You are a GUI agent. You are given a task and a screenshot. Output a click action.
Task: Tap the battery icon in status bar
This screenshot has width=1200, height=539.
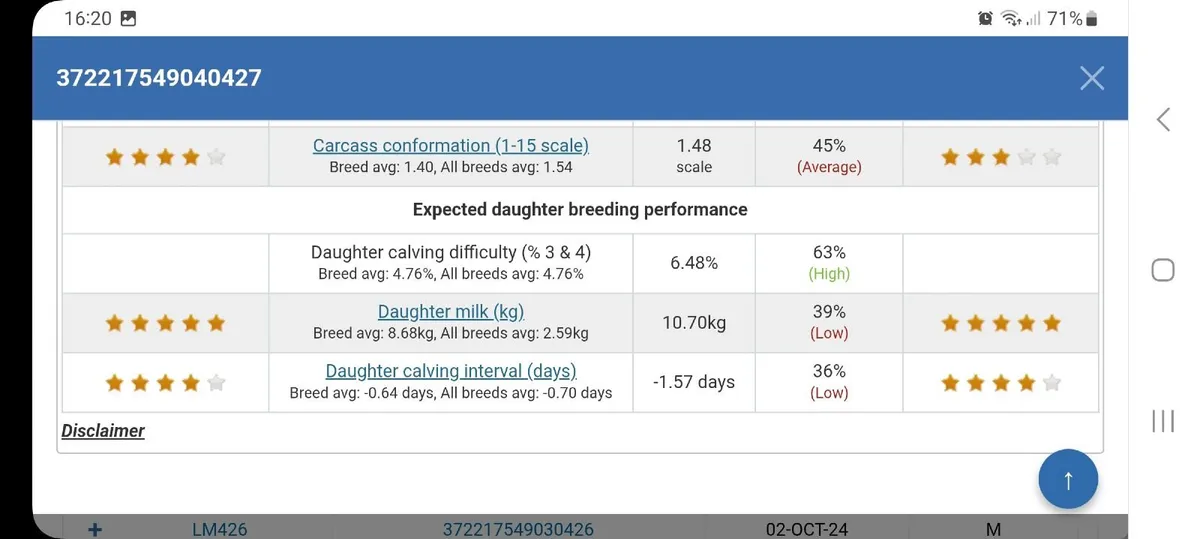click(x=1091, y=19)
